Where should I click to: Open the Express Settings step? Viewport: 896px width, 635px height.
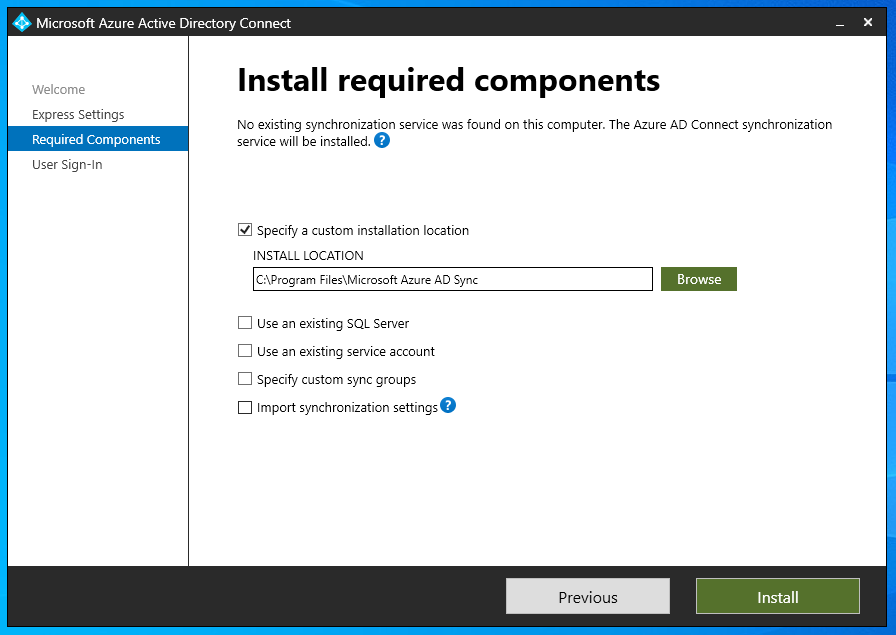tap(78, 114)
